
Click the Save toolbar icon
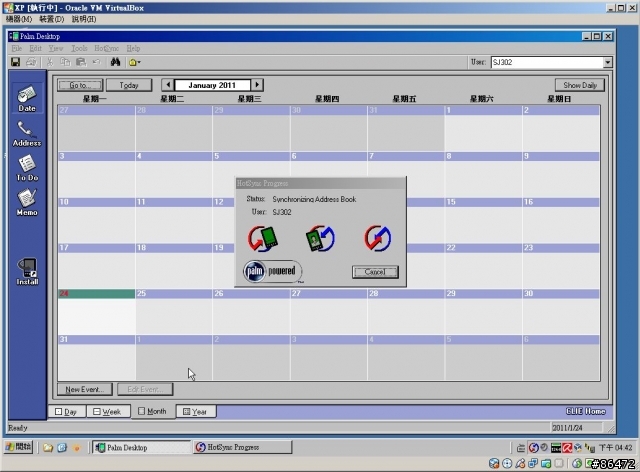click(16, 62)
